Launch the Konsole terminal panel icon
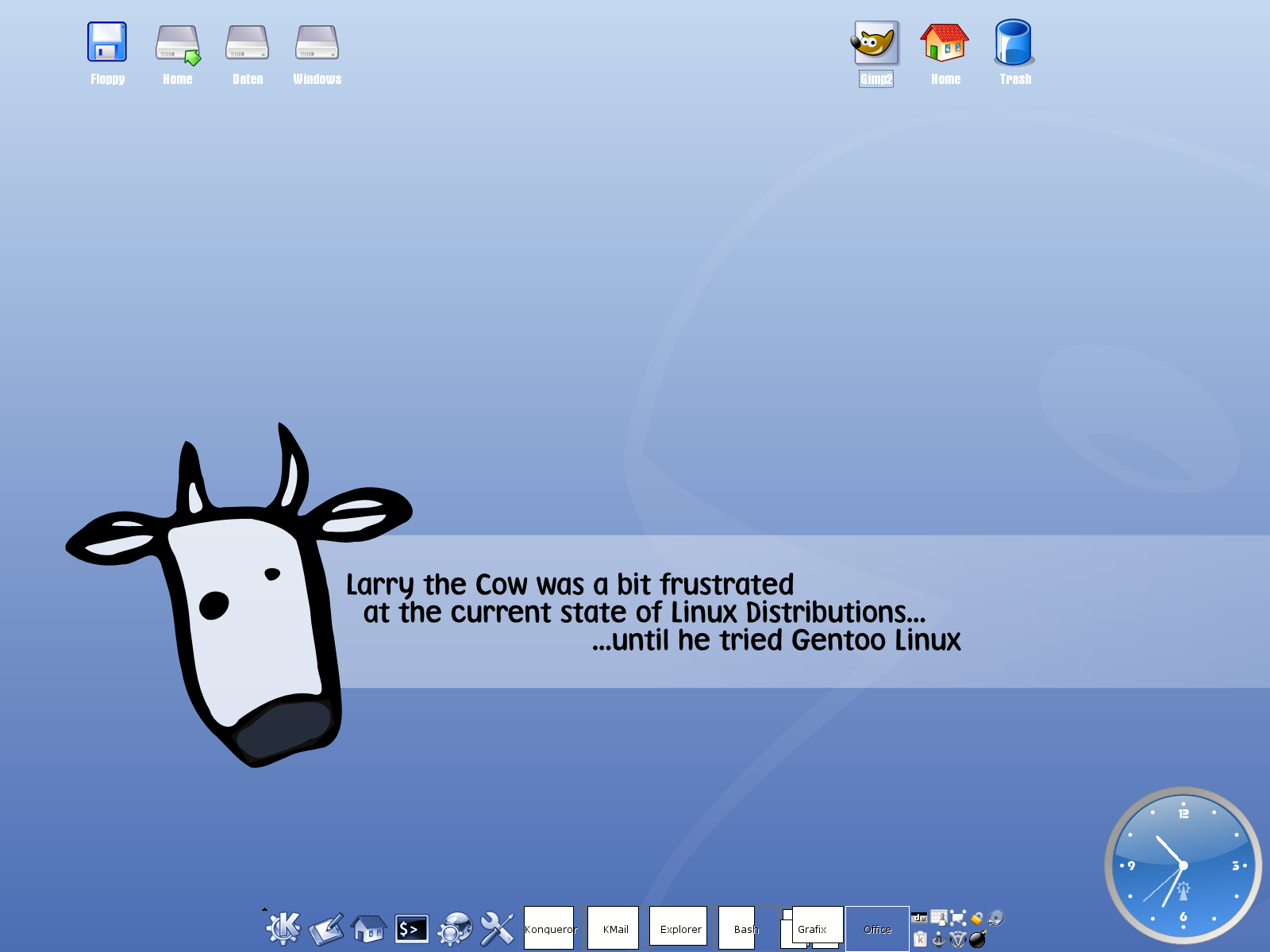 tap(412, 929)
